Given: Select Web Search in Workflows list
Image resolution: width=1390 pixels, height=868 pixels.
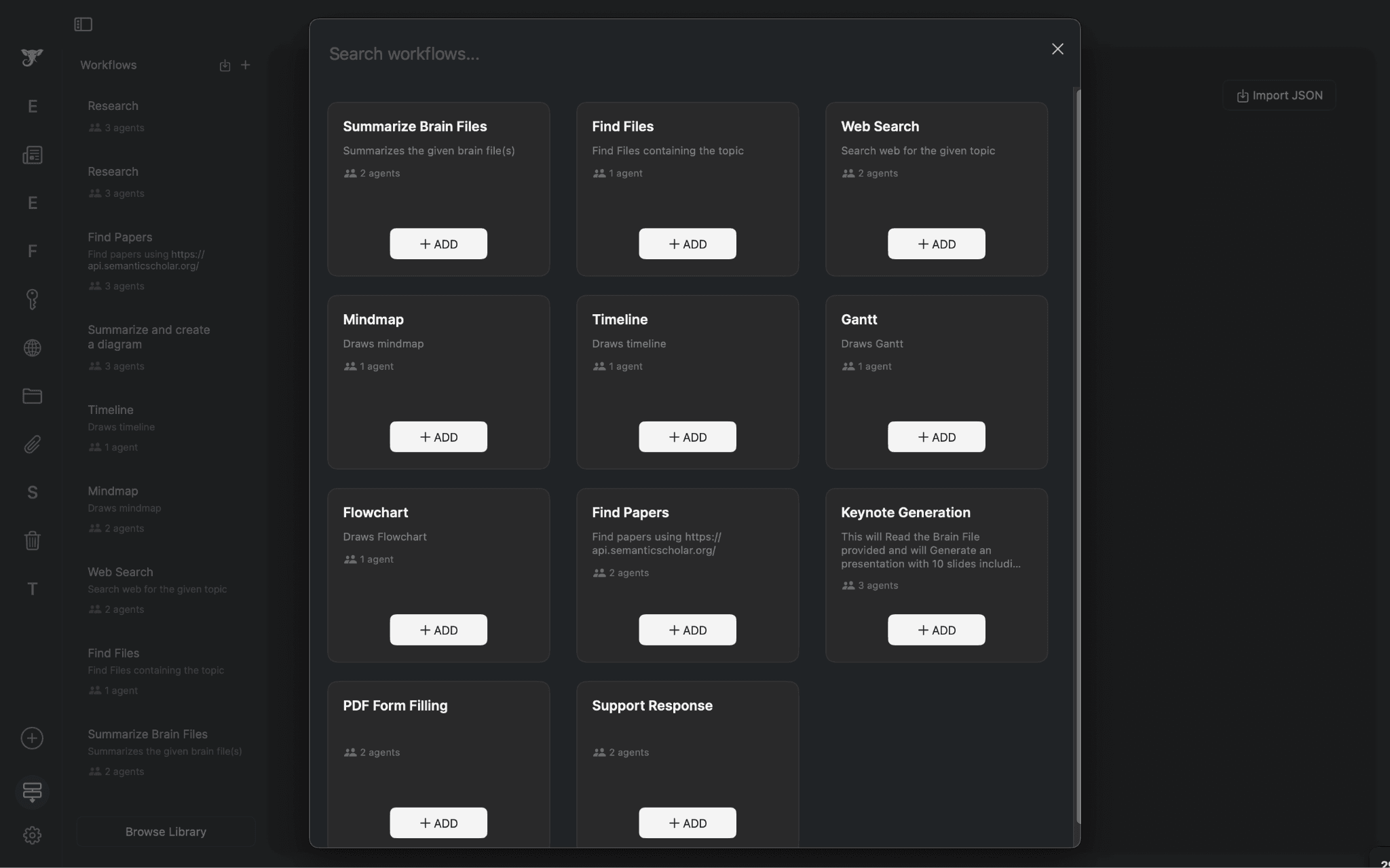Looking at the screenshot, I should coord(120,572).
